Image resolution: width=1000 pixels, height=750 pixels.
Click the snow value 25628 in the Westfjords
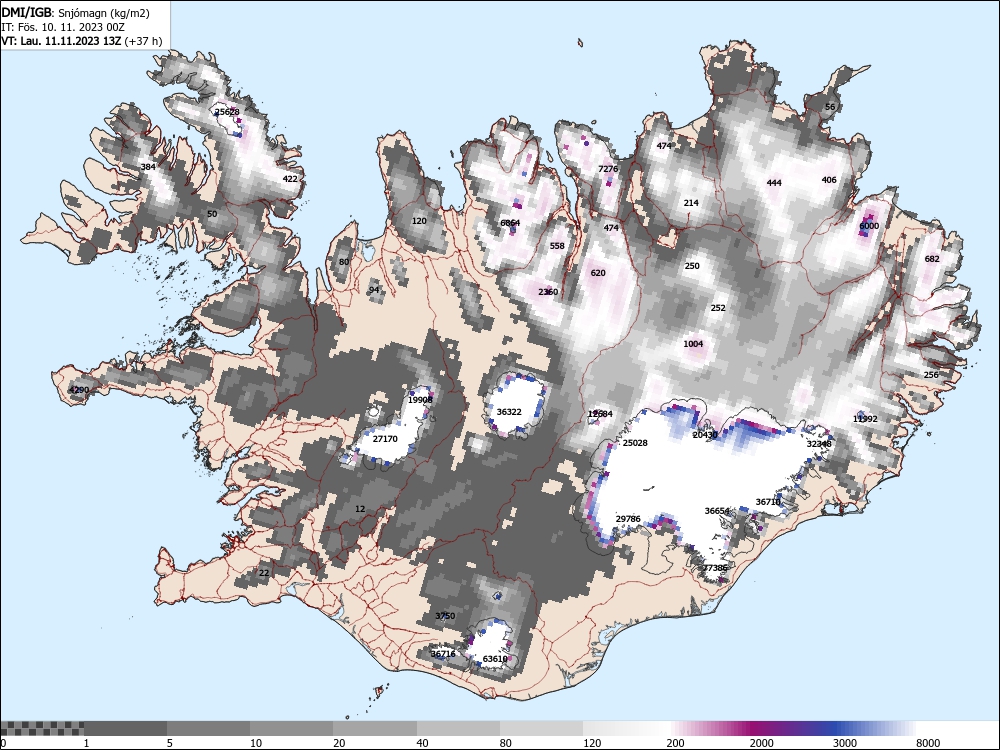227,112
